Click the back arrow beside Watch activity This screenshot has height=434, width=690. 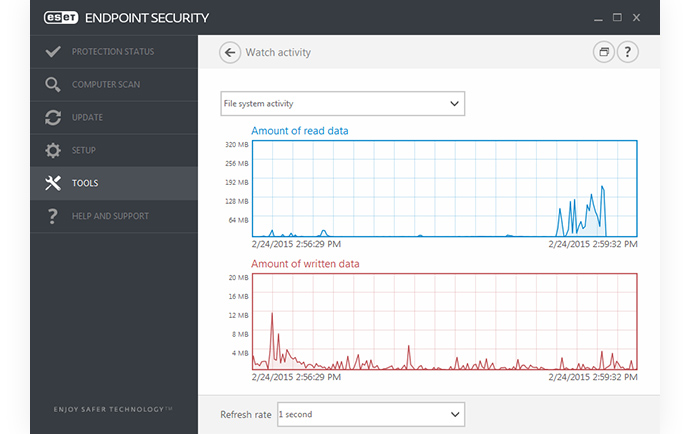click(230, 53)
